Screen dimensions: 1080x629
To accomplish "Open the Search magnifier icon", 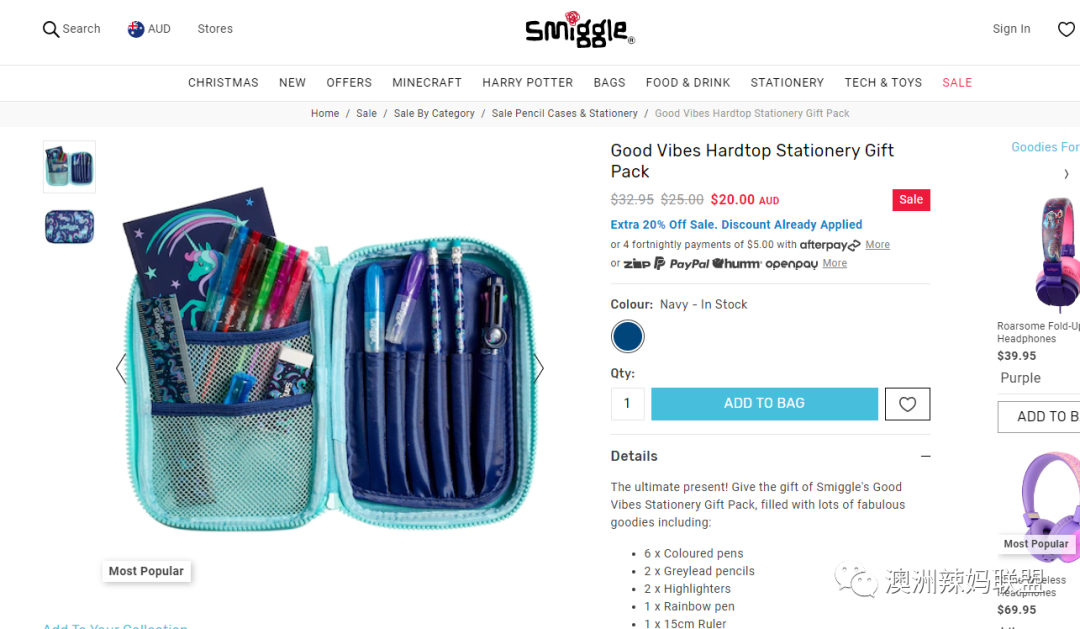I will pos(50,29).
